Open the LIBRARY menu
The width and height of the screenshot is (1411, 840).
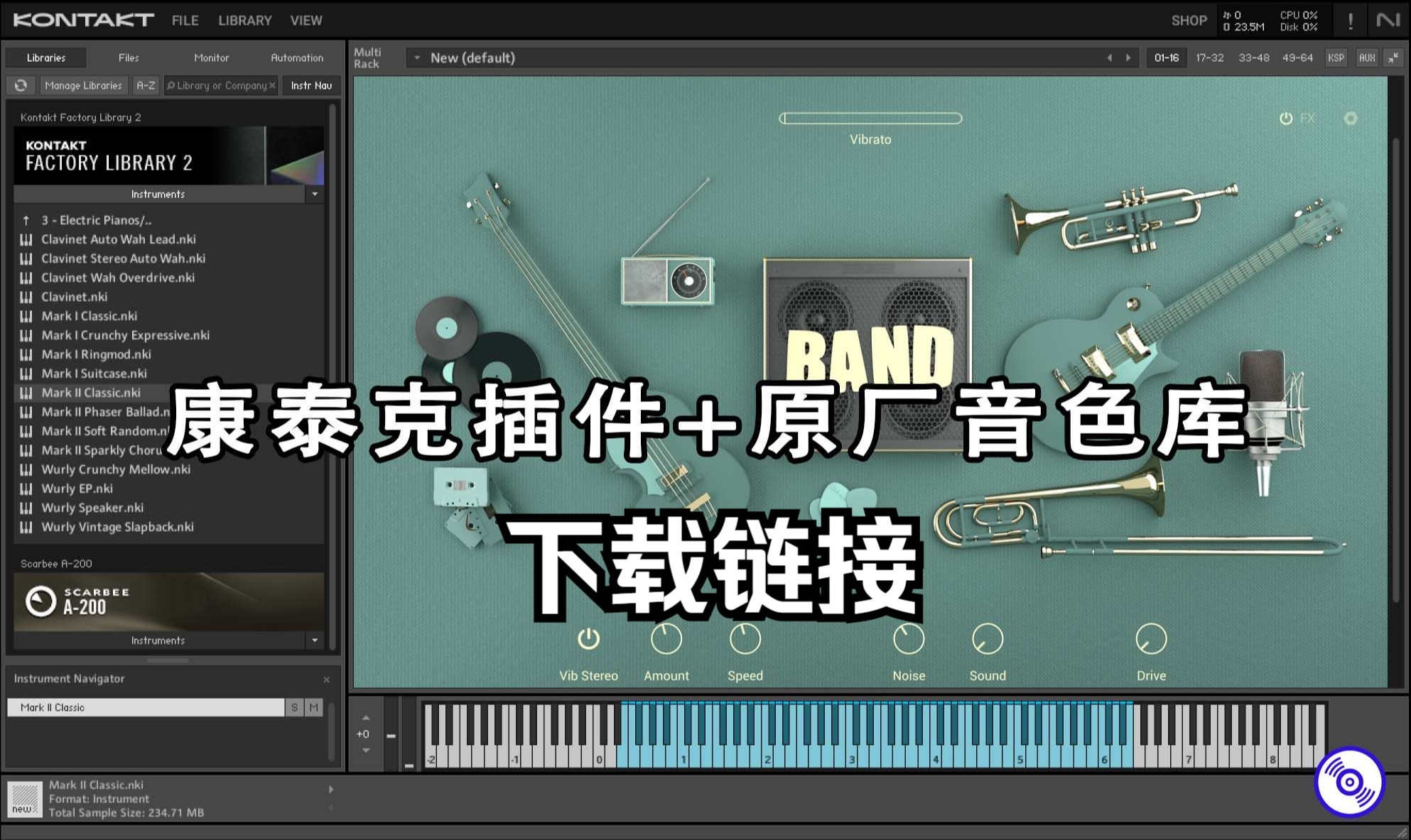[244, 20]
